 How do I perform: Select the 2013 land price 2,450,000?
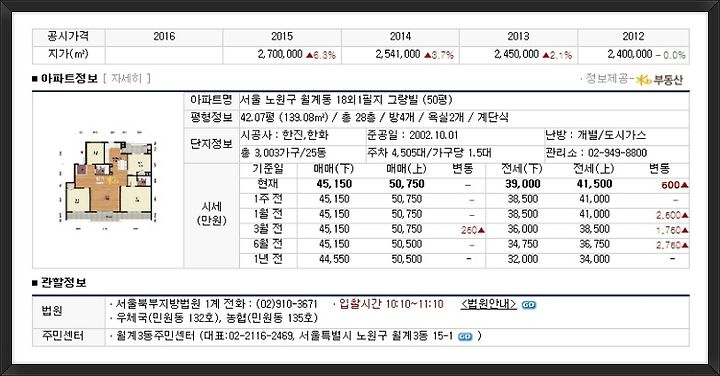(x=517, y=54)
